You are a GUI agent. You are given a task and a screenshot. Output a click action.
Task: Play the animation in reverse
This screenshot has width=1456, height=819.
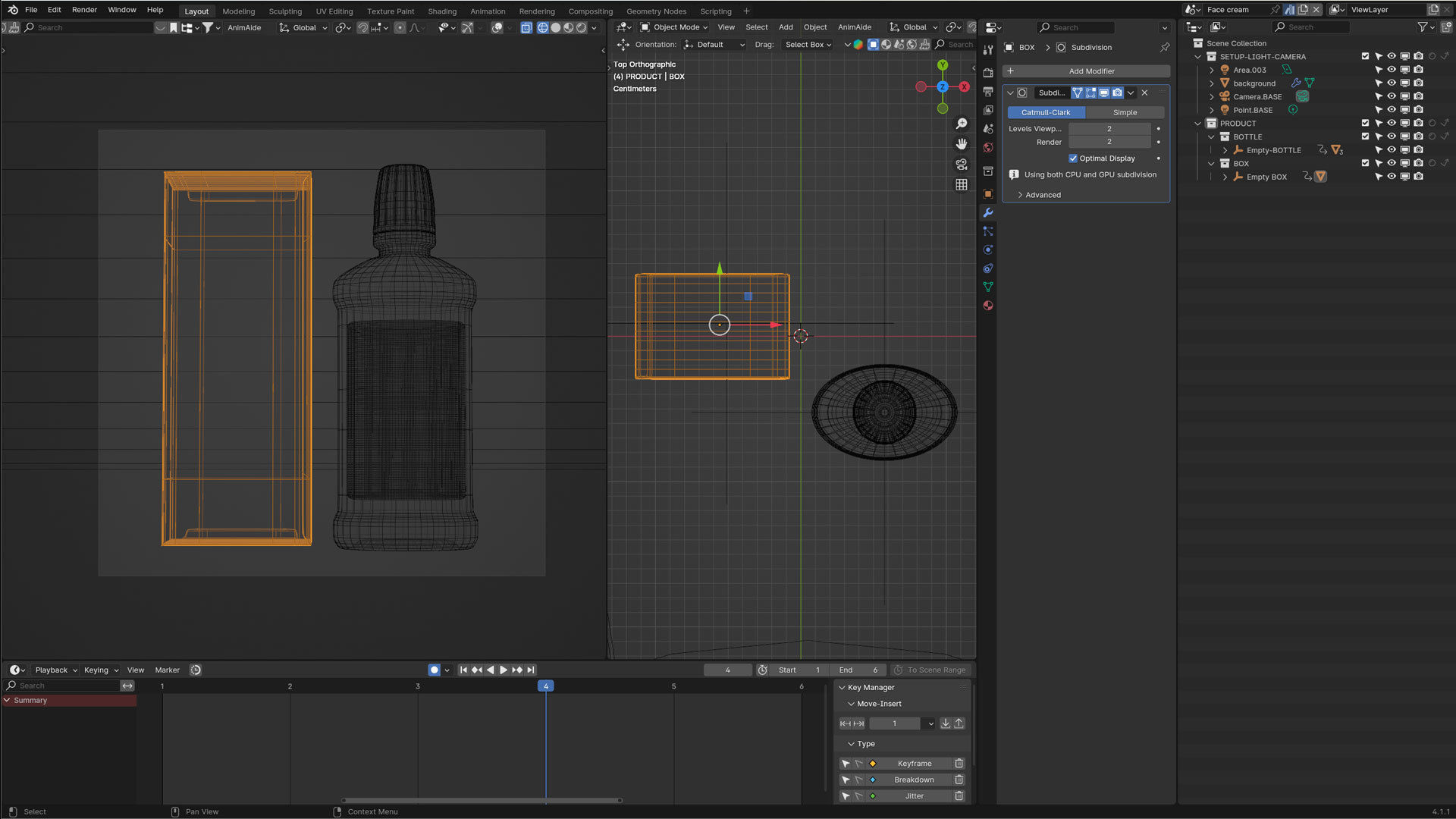tap(490, 670)
